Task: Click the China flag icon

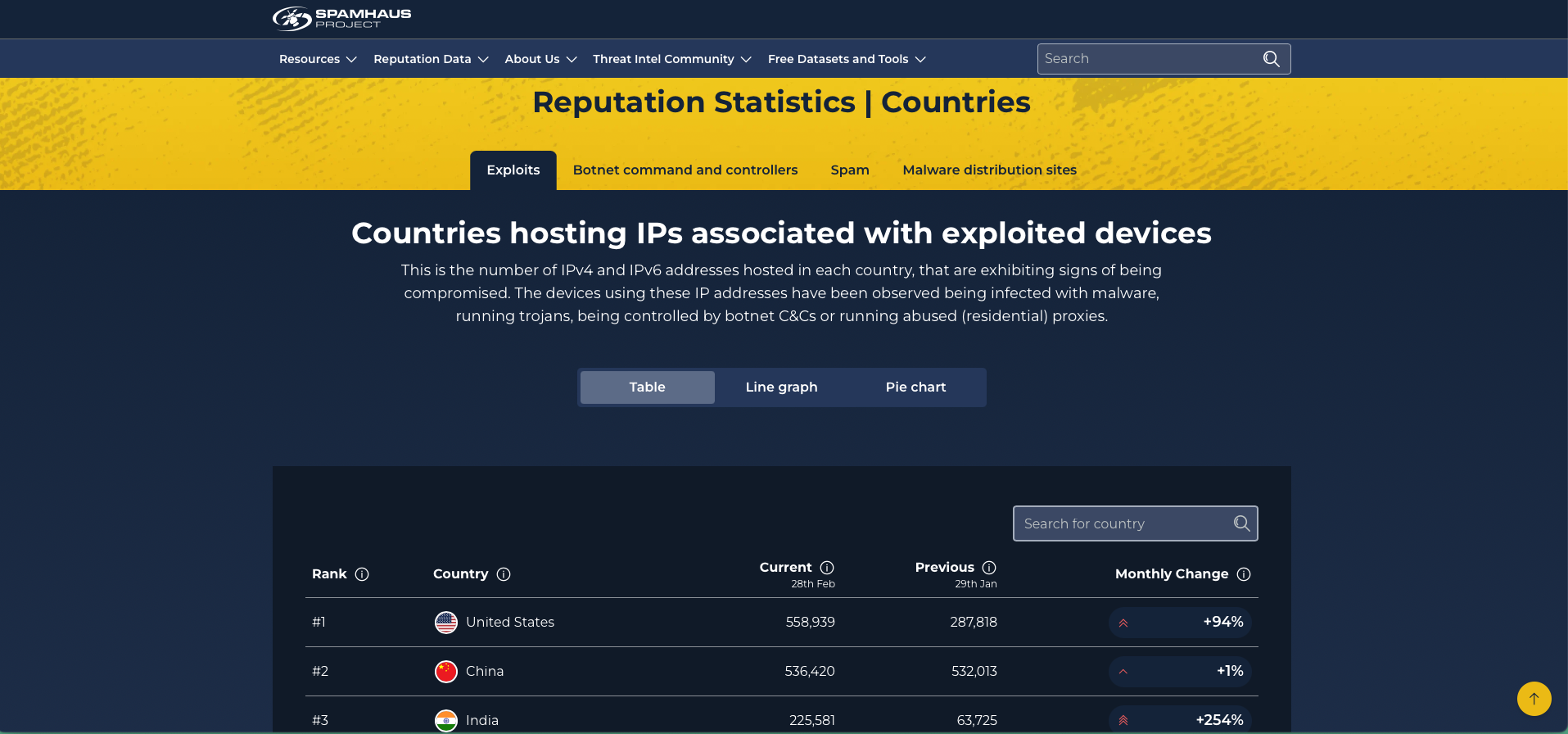Action: tap(446, 672)
